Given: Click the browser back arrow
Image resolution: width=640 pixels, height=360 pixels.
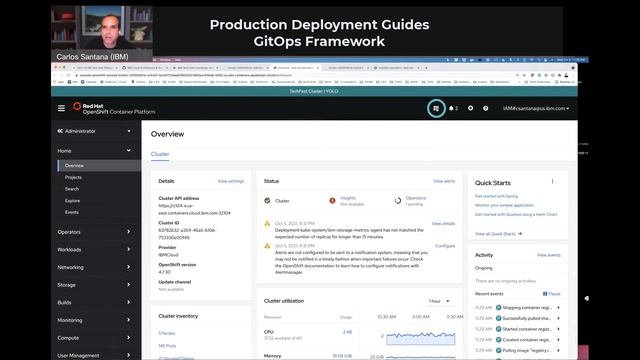Looking at the screenshot, I should 56,75.
